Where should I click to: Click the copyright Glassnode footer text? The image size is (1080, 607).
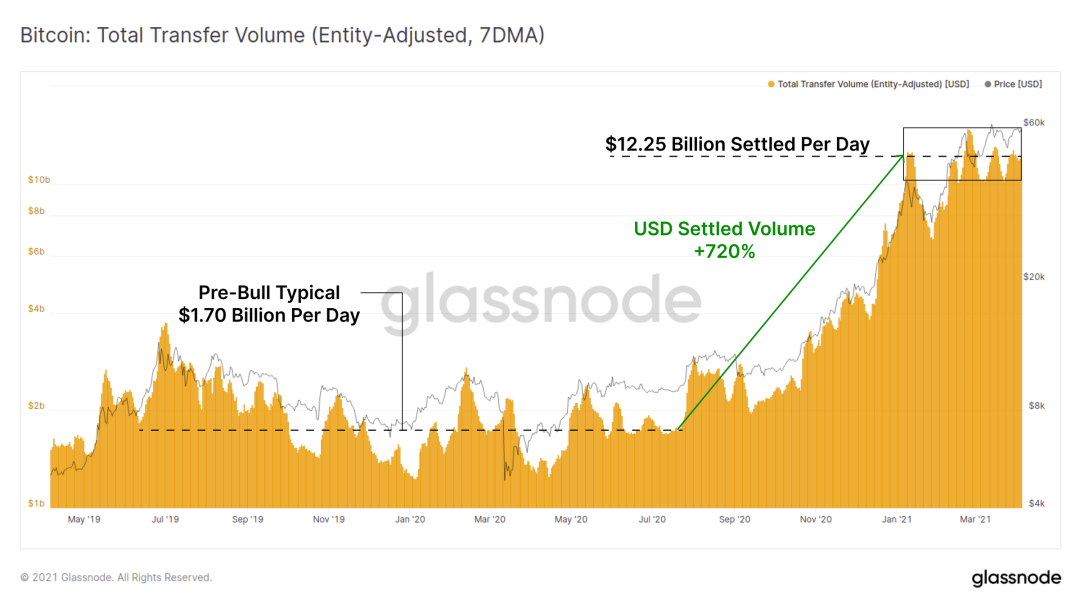pyautogui.click(x=116, y=577)
